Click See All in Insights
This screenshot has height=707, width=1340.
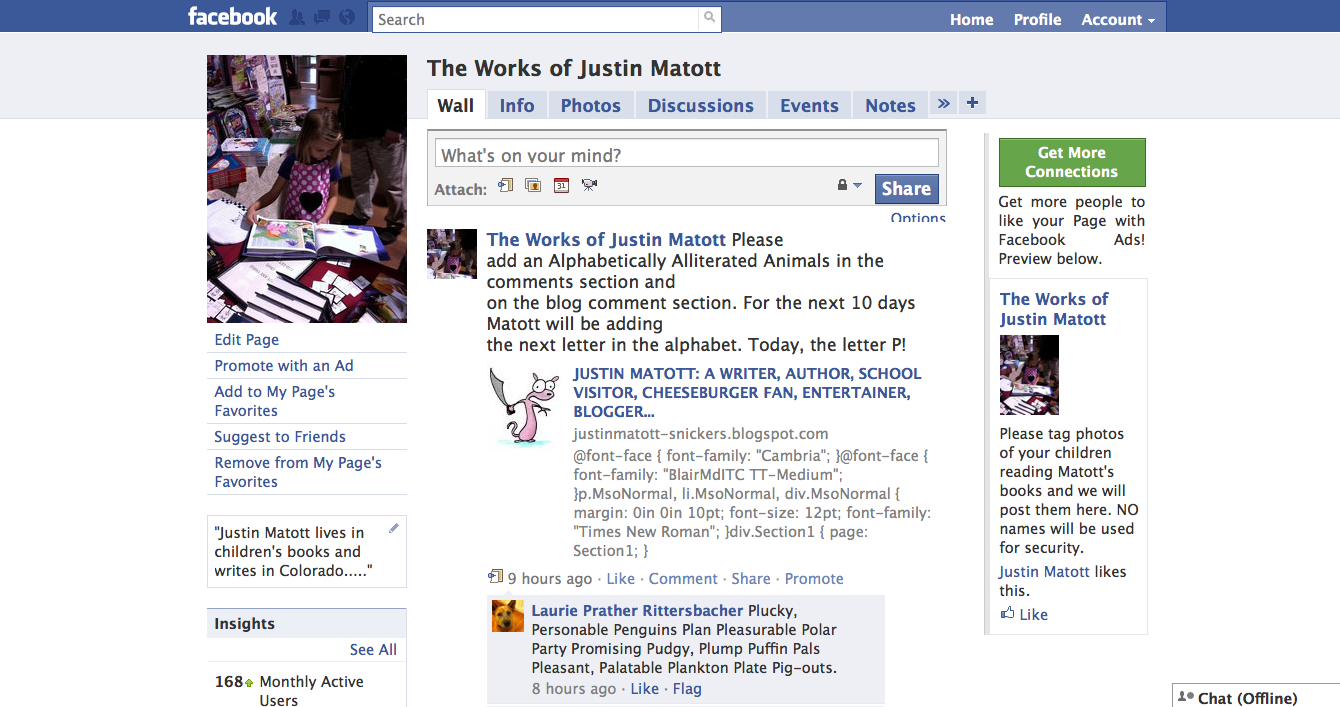coord(373,650)
